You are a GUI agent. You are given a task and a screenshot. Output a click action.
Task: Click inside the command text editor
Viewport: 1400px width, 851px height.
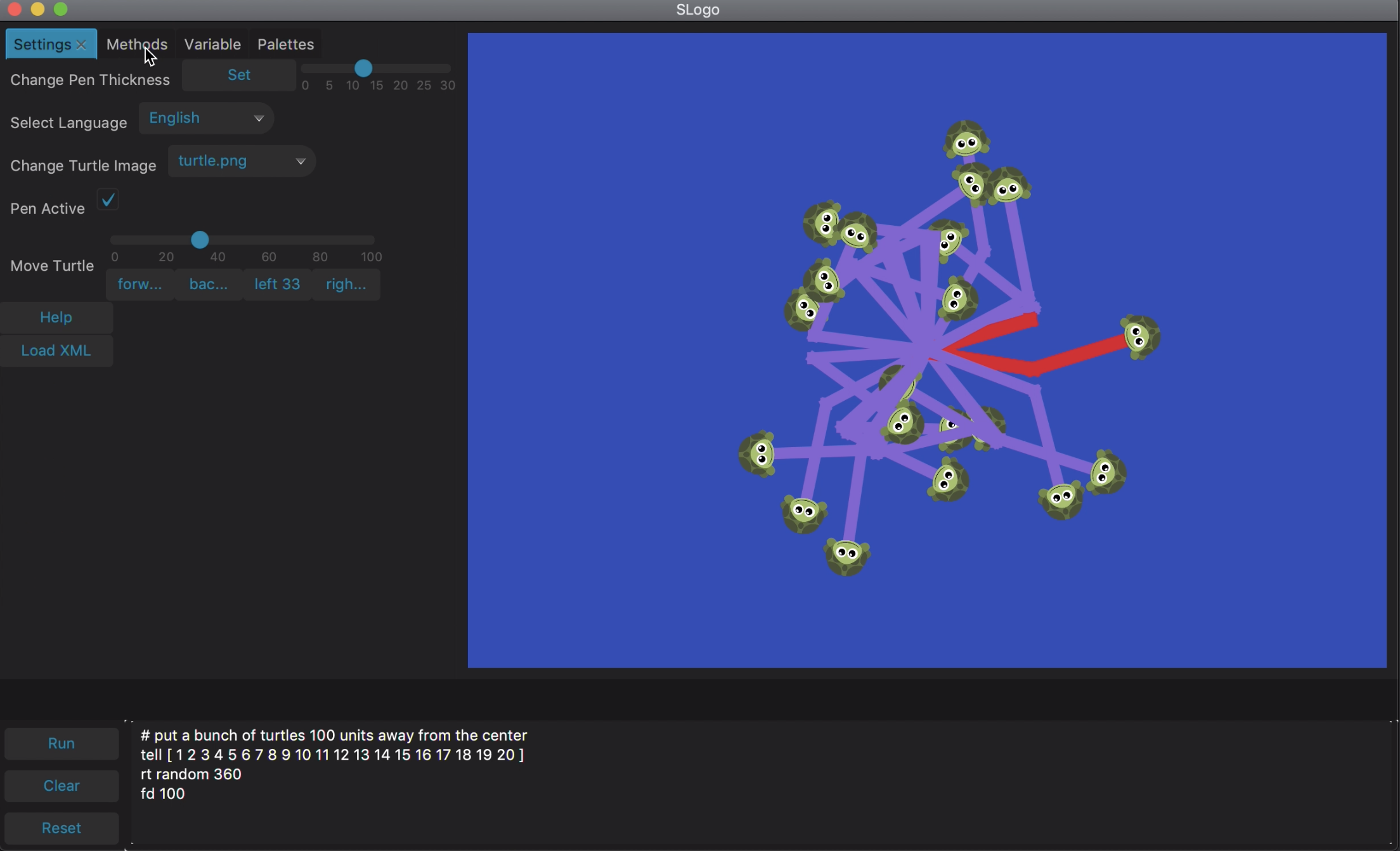761,784
